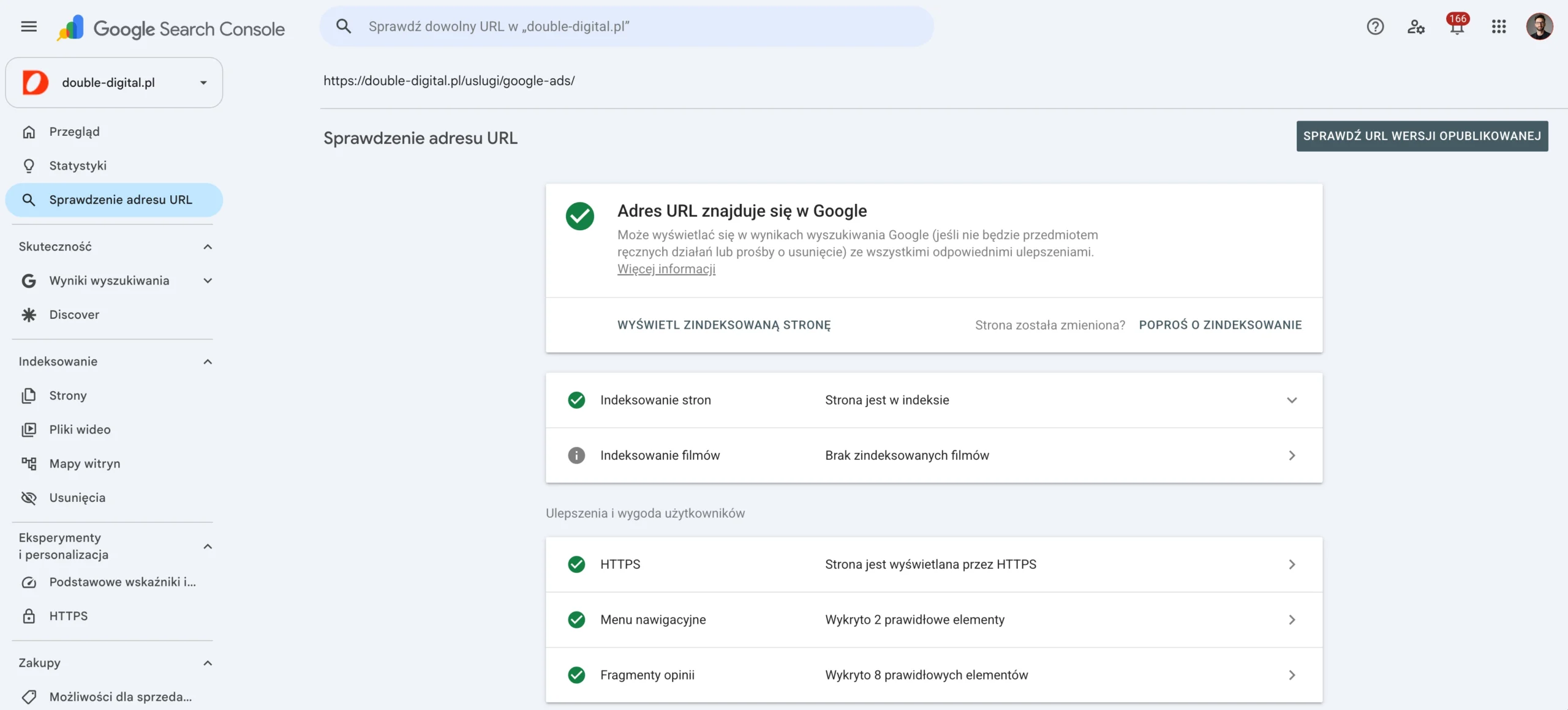Click the home icon beside Przegląd

29,132
